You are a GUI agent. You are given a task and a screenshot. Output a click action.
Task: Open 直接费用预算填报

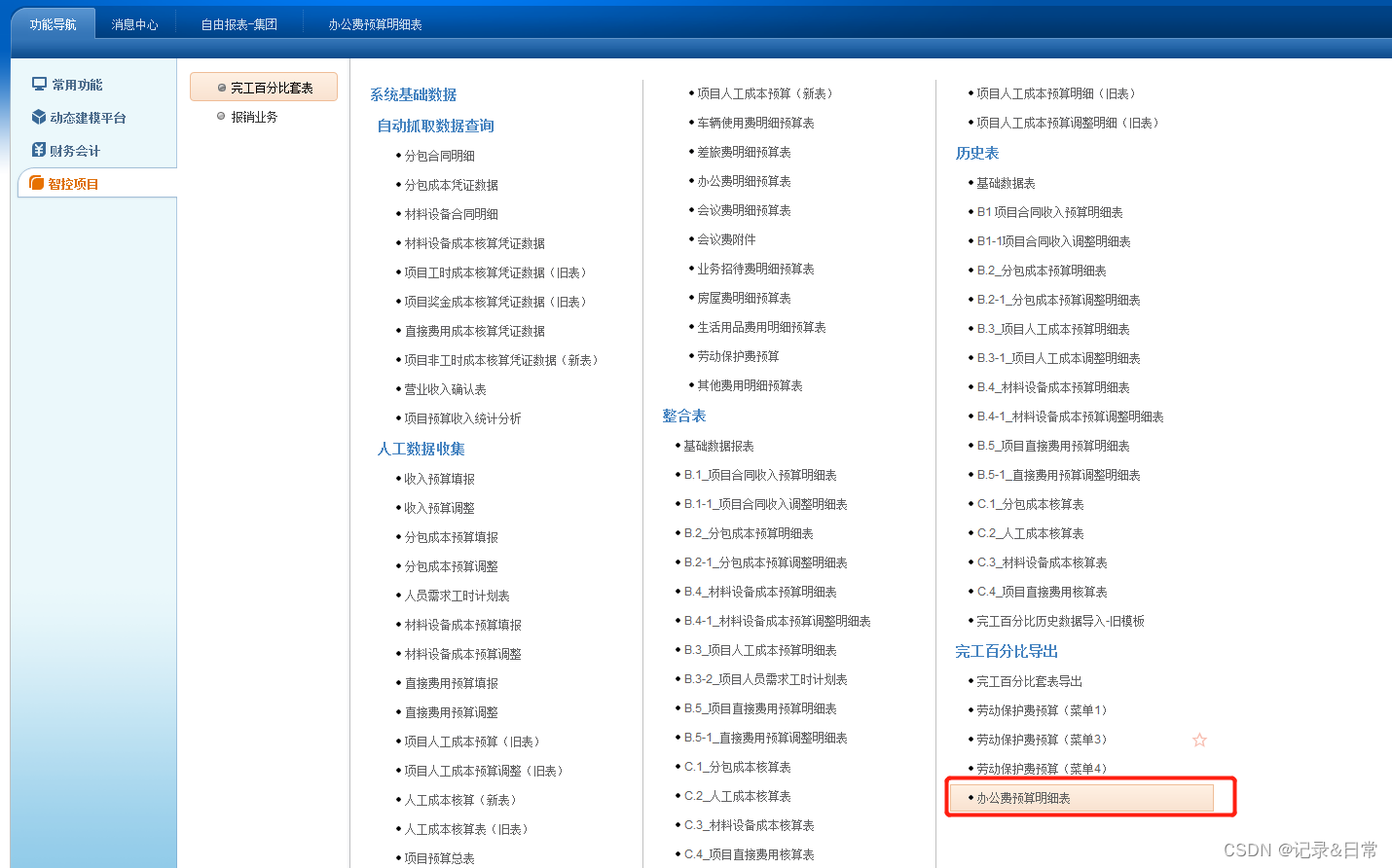coord(451,683)
